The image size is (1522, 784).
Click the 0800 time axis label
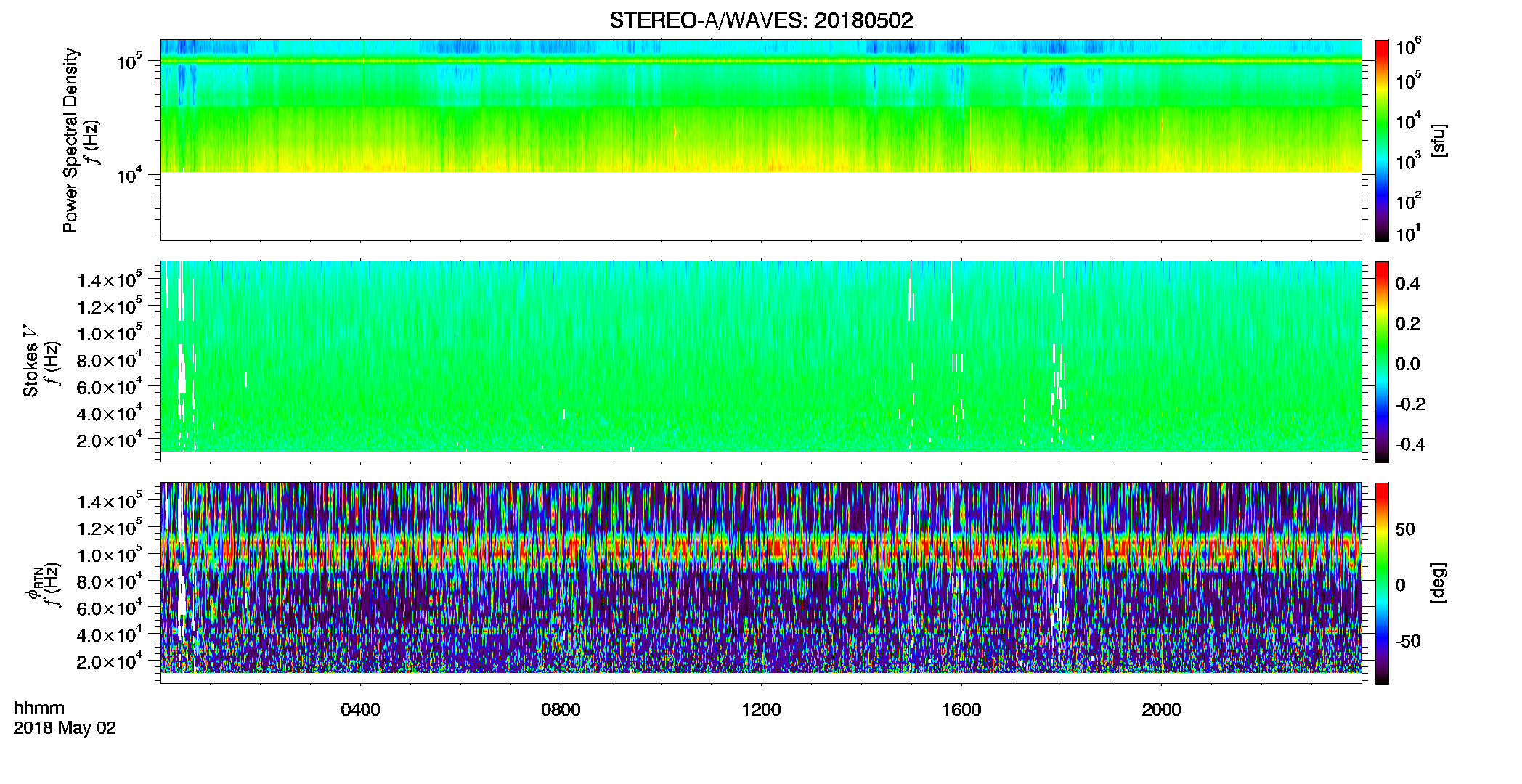coord(561,710)
